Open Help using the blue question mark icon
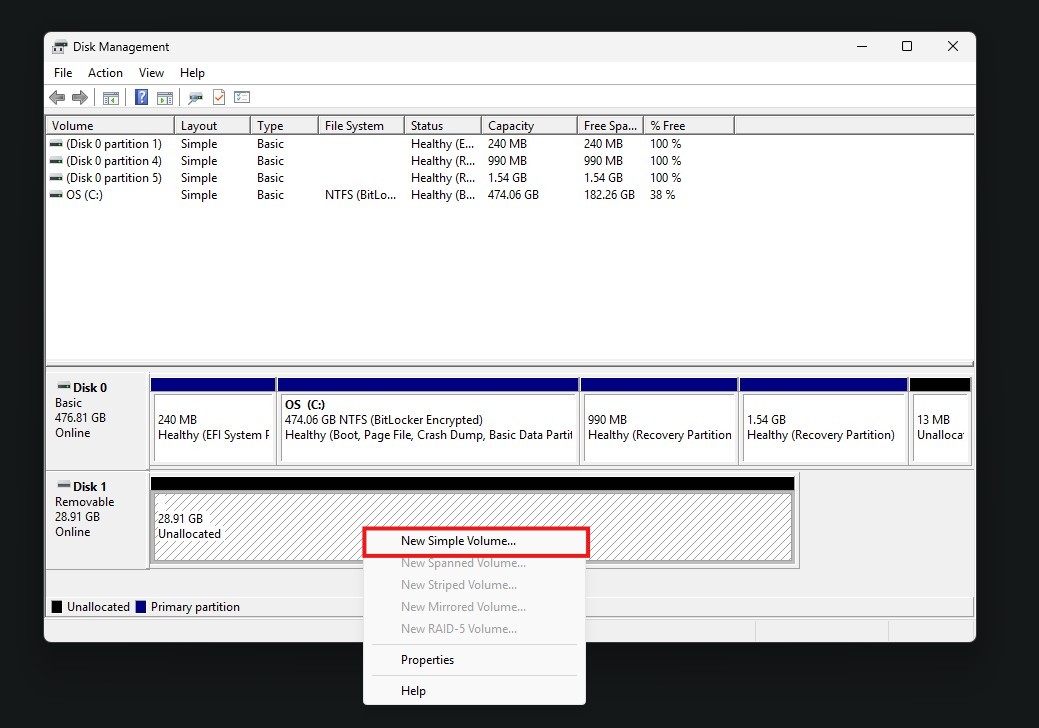 click(x=140, y=97)
